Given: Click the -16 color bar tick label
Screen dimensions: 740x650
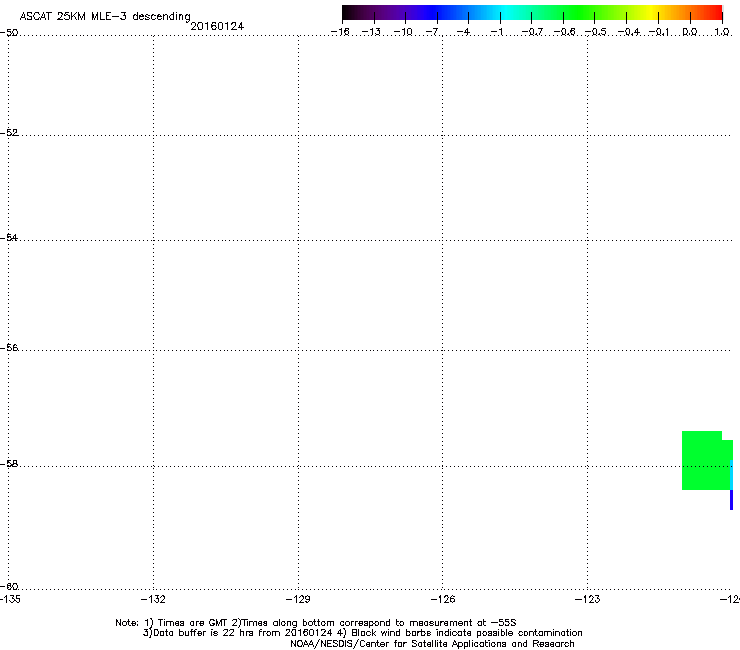Looking at the screenshot, I should coord(340,32).
